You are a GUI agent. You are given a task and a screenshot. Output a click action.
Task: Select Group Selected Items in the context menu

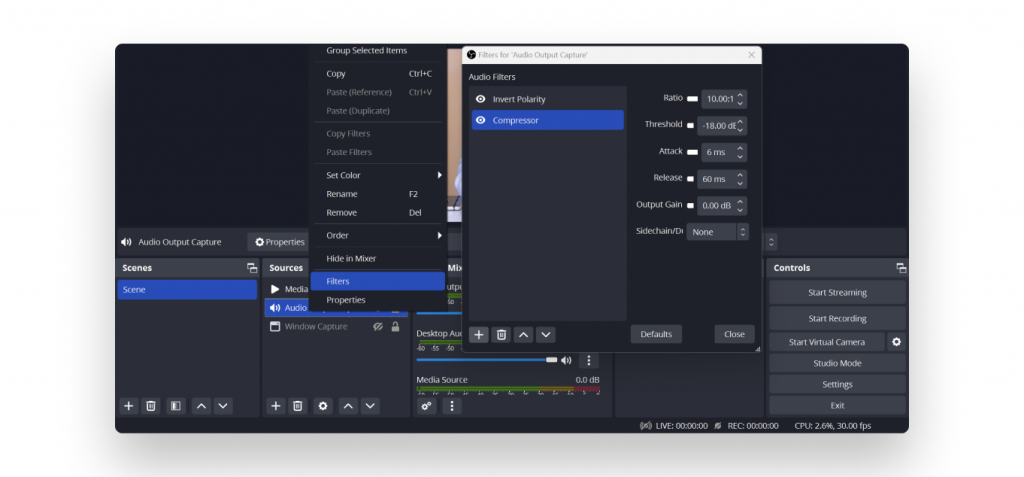378,50
